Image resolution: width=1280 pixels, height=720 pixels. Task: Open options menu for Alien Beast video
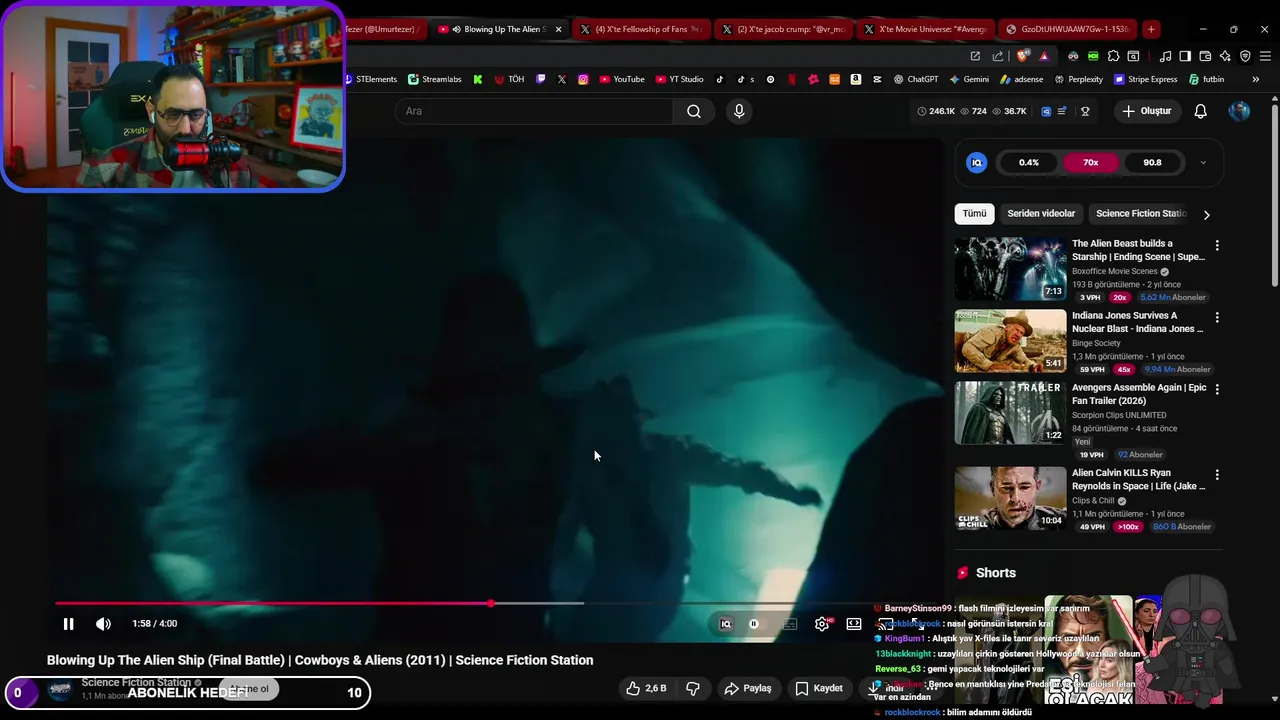1217,245
